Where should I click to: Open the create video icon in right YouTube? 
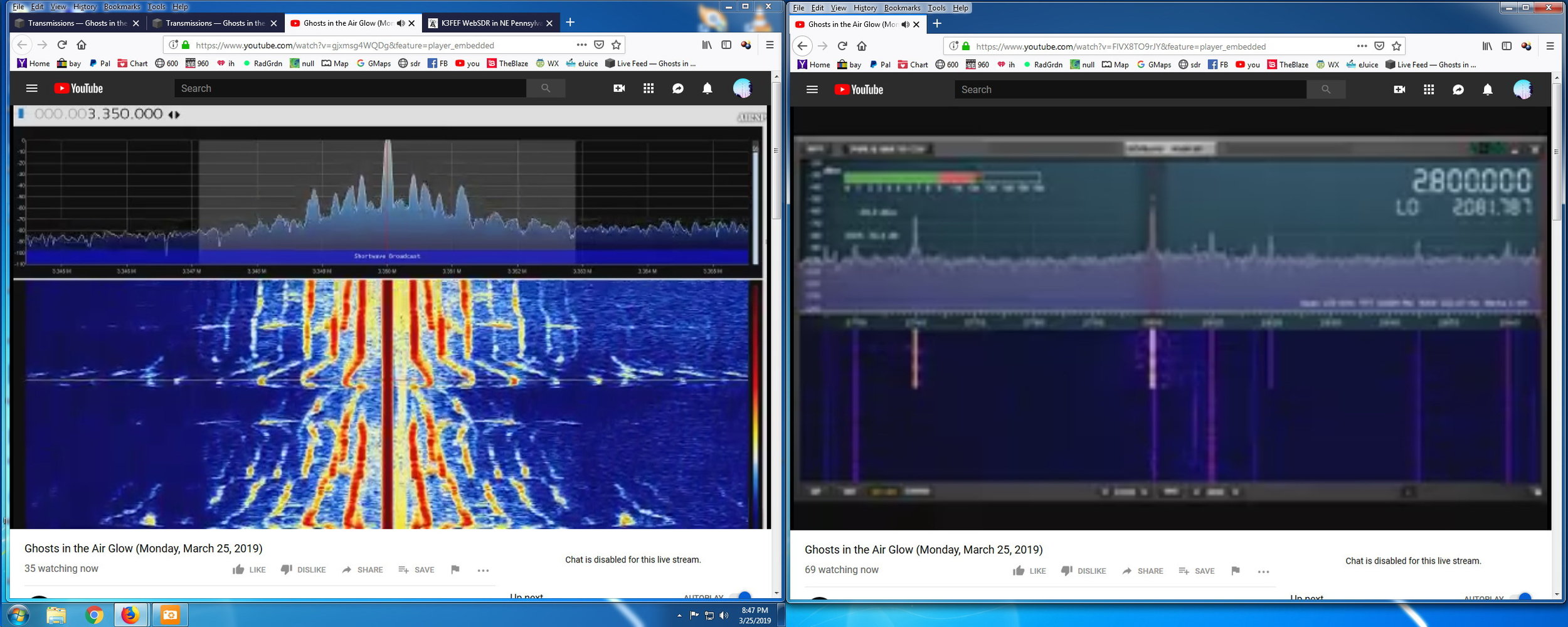pyautogui.click(x=1399, y=90)
